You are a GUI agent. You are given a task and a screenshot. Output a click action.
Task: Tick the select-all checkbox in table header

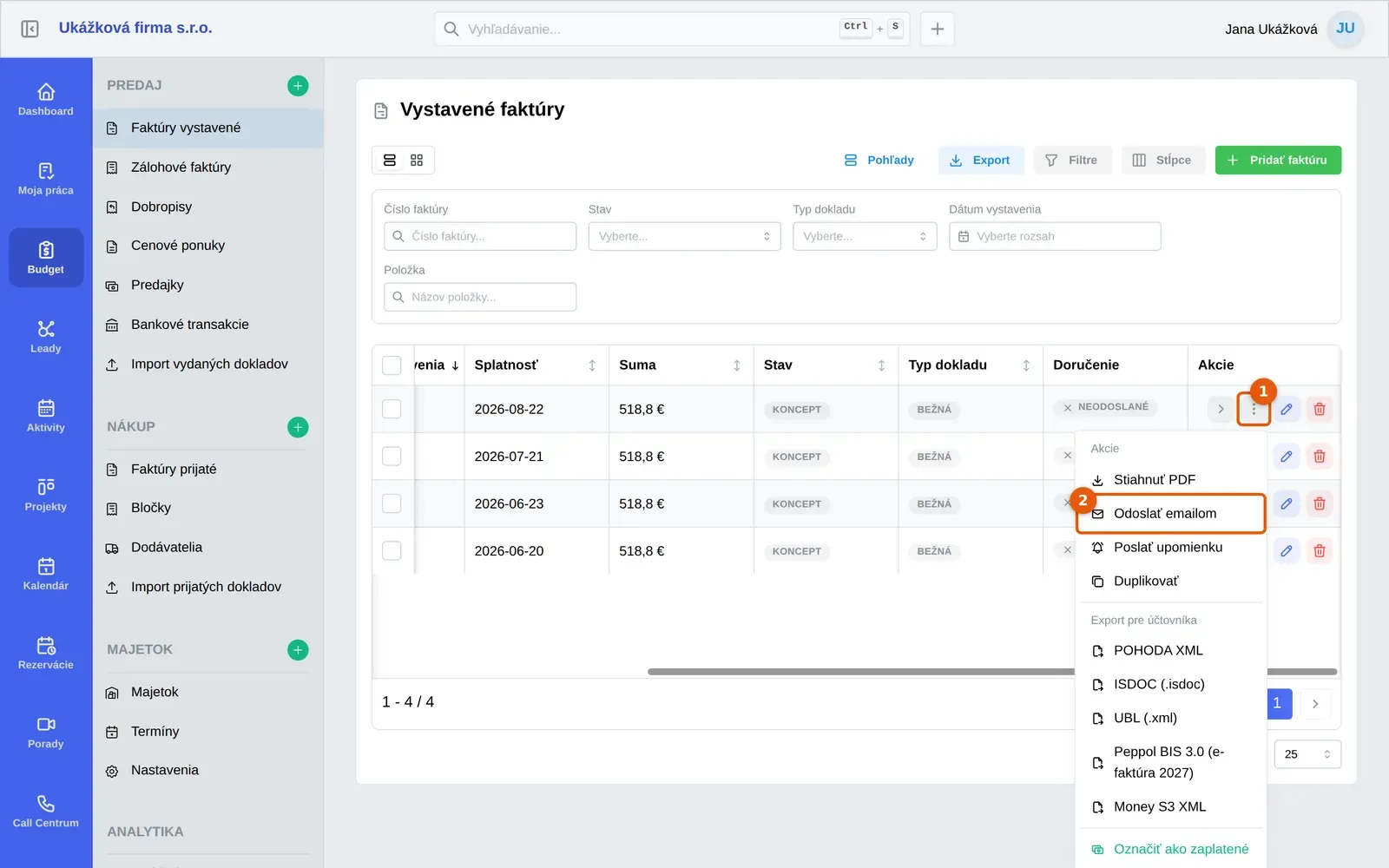[x=392, y=365]
